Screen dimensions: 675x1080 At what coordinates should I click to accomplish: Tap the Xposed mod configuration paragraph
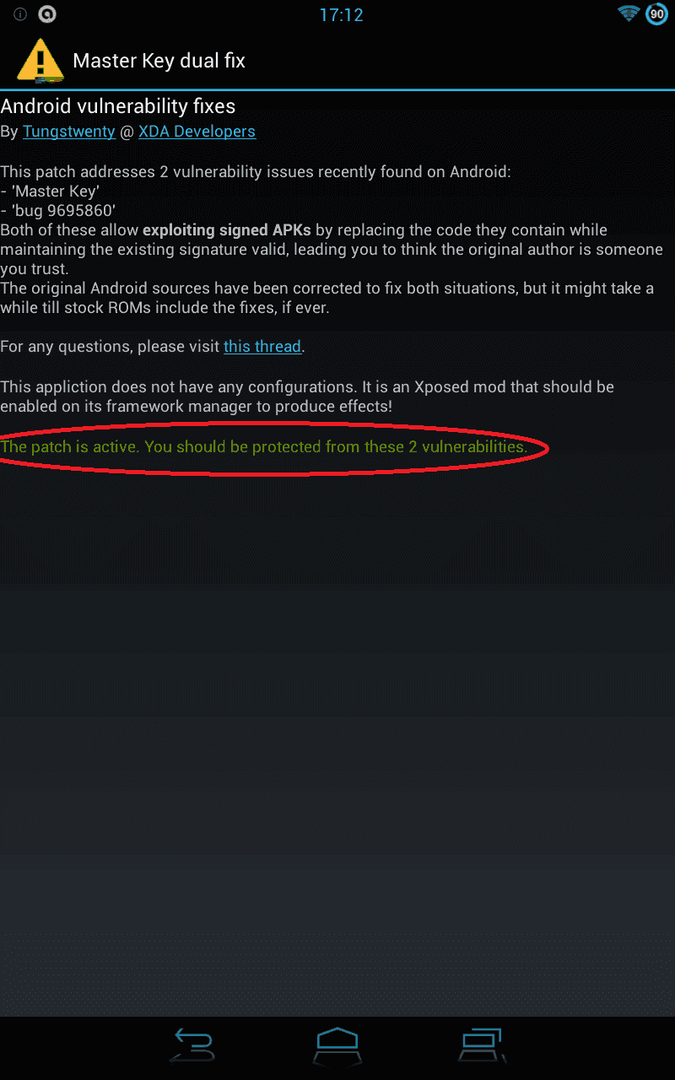(307, 396)
